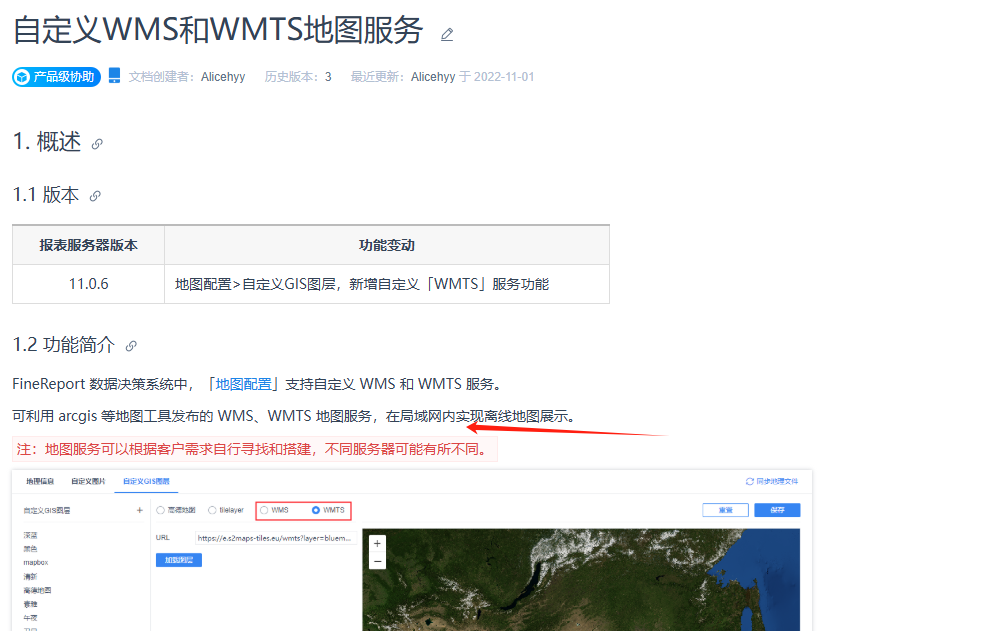Viewport: 995px width, 631px height.
Task: Click the 产品级协助 badge
Action: 56,77
